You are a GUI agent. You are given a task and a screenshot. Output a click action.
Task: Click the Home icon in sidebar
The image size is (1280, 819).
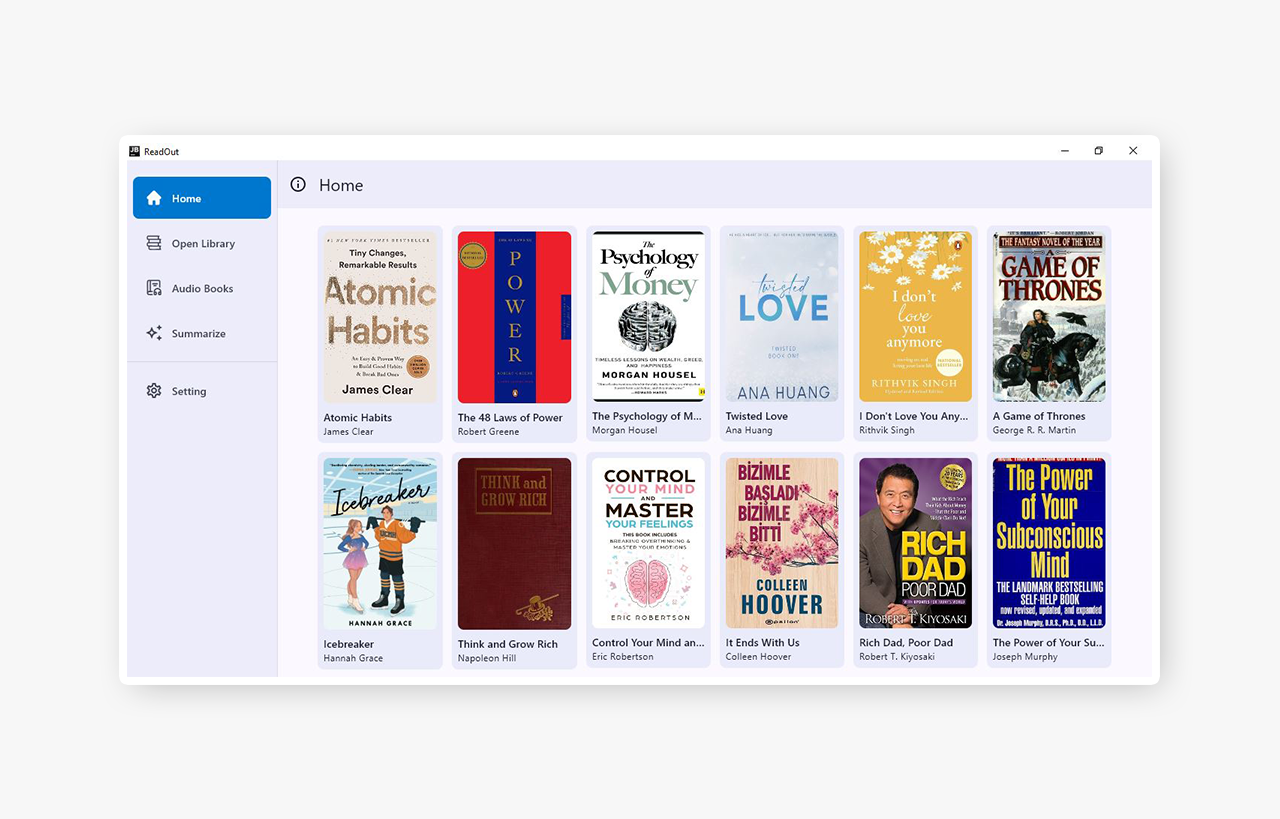pyautogui.click(x=154, y=198)
